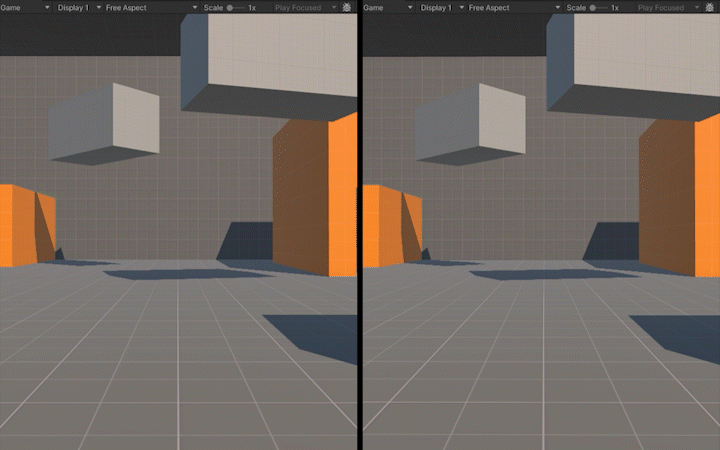Adjust the Scale slider in left panel
Image resolution: width=720 pixels, height=450 pixels.
(x=235, y=8)
